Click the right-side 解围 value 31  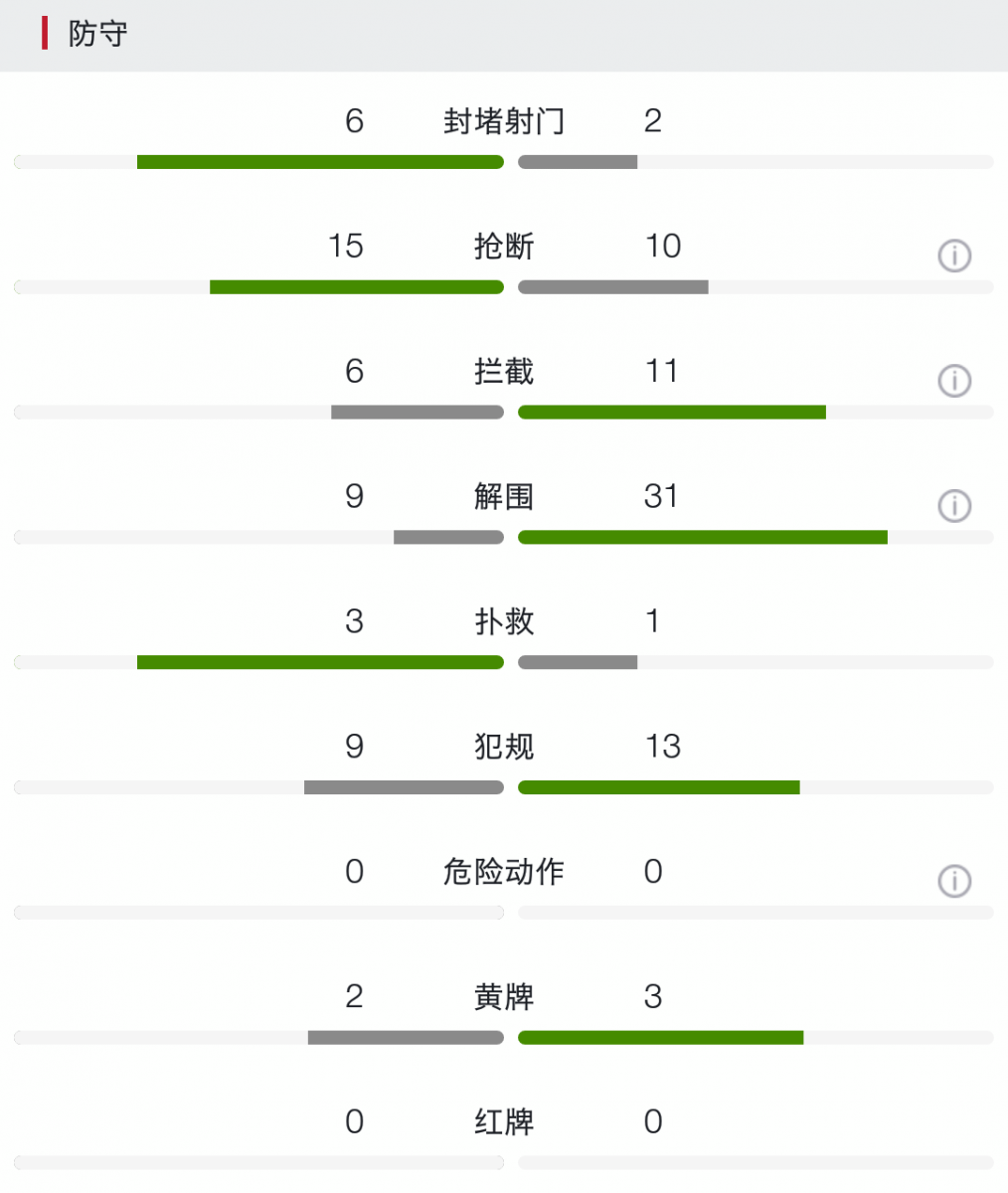click(662, 496)
